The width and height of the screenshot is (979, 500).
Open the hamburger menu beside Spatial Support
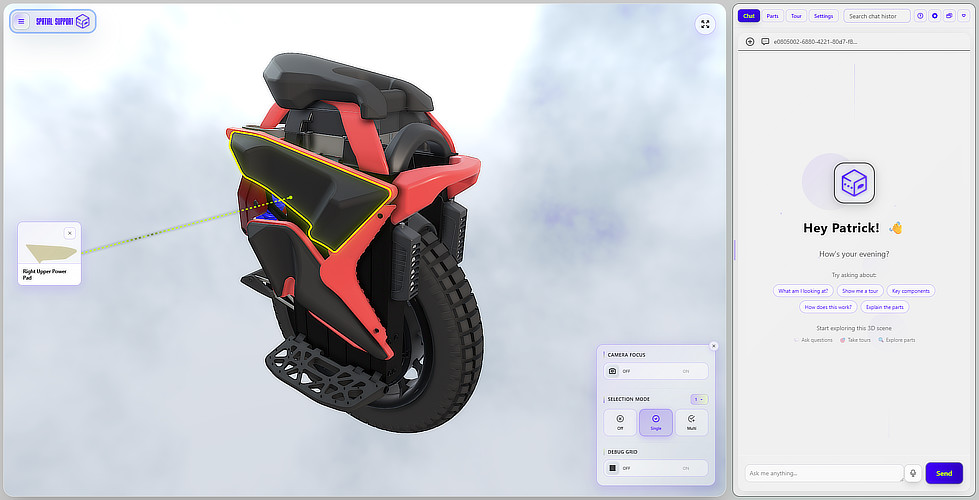click(21, 21)
